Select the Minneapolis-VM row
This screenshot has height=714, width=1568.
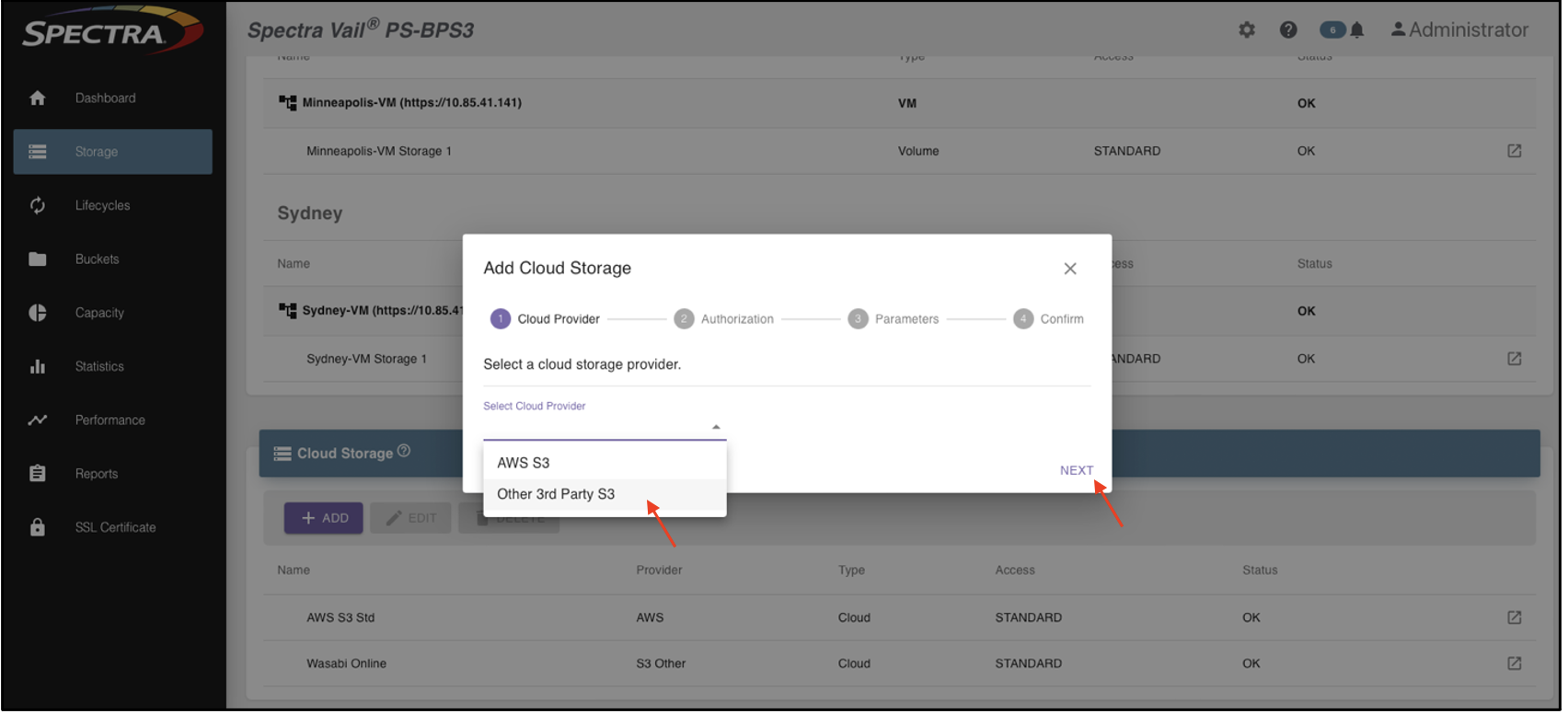900,103
